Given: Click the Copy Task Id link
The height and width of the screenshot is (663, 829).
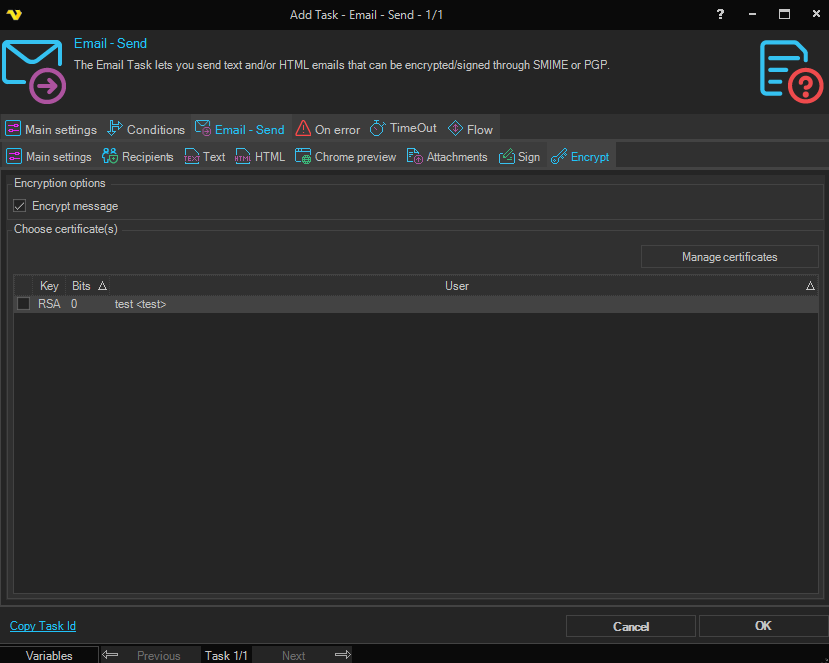Looking at the screenshot, I should tap(43, 626).
